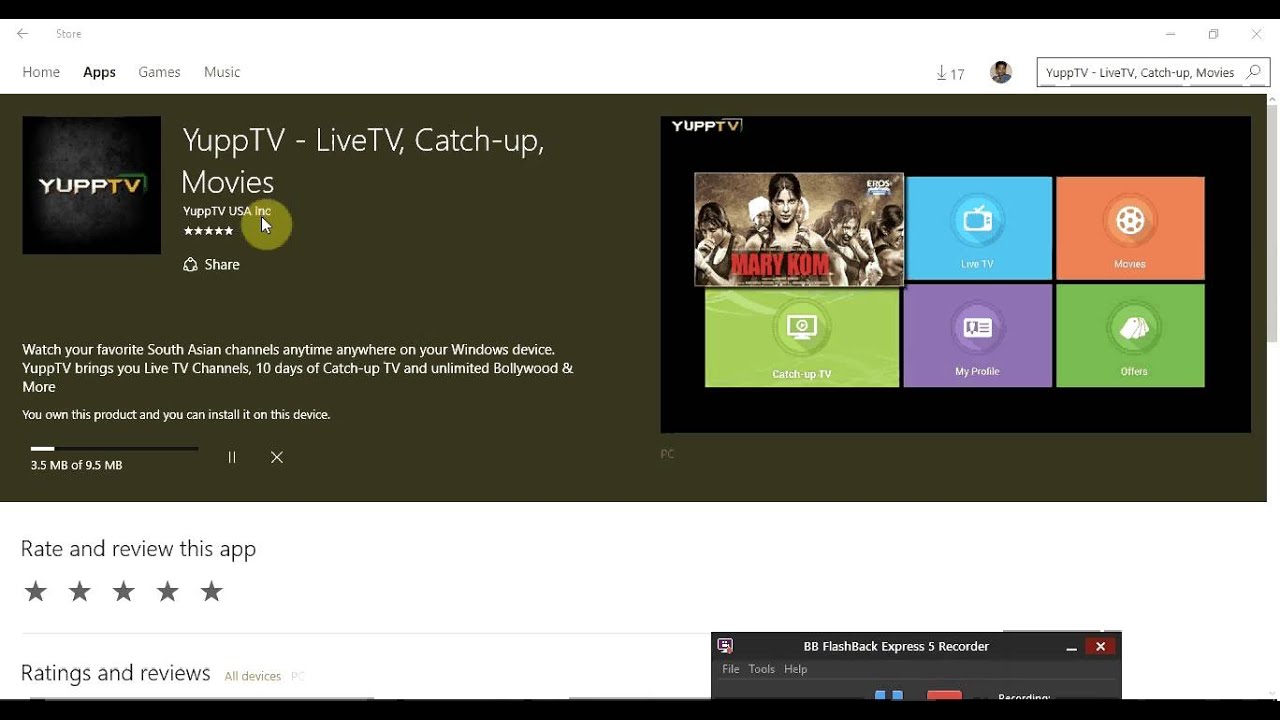Rate the app five stars
The height and width of the screenshot is (720, 1280).
[212, 592]
